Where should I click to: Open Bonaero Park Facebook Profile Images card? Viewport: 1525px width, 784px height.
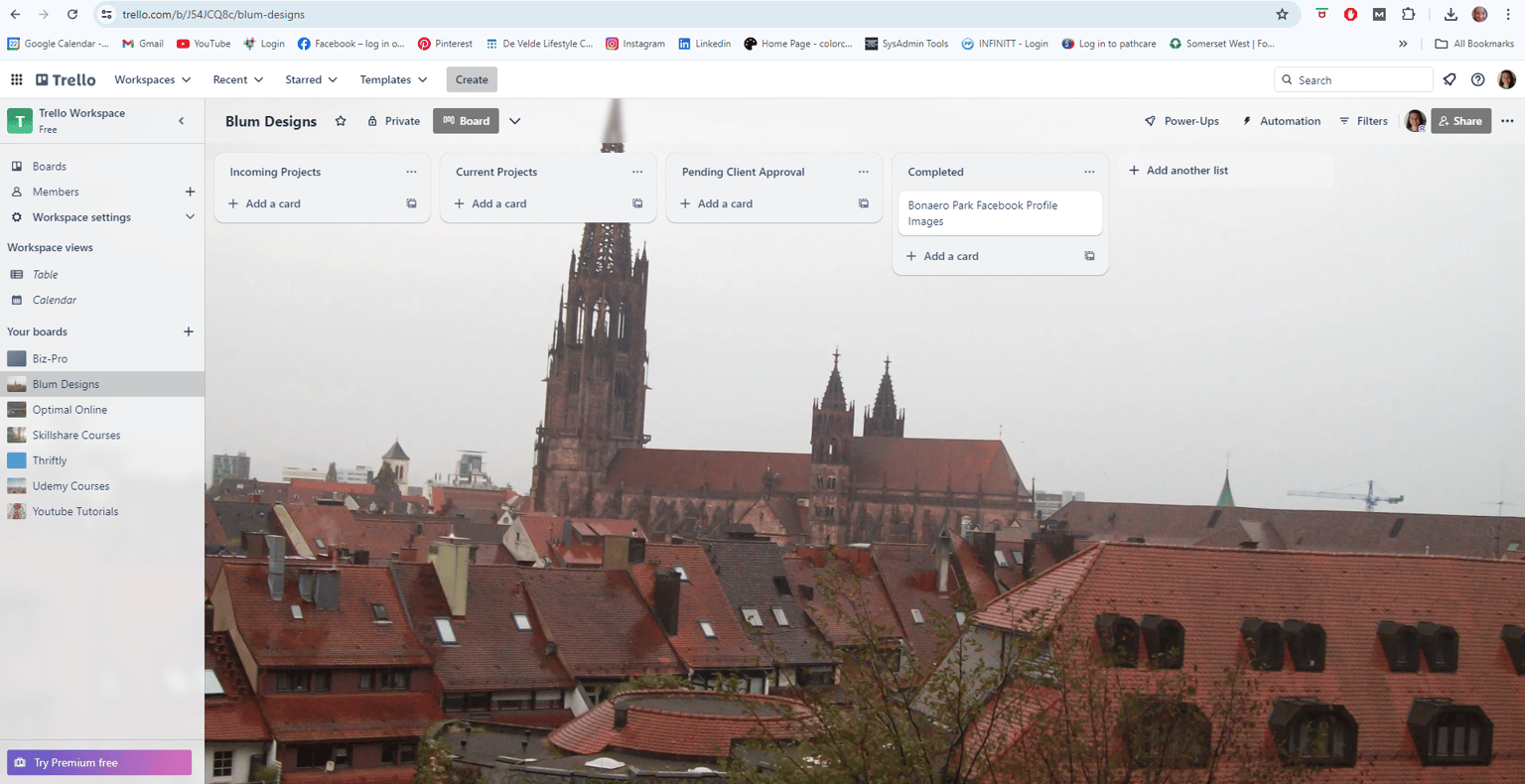point(1000,213)
